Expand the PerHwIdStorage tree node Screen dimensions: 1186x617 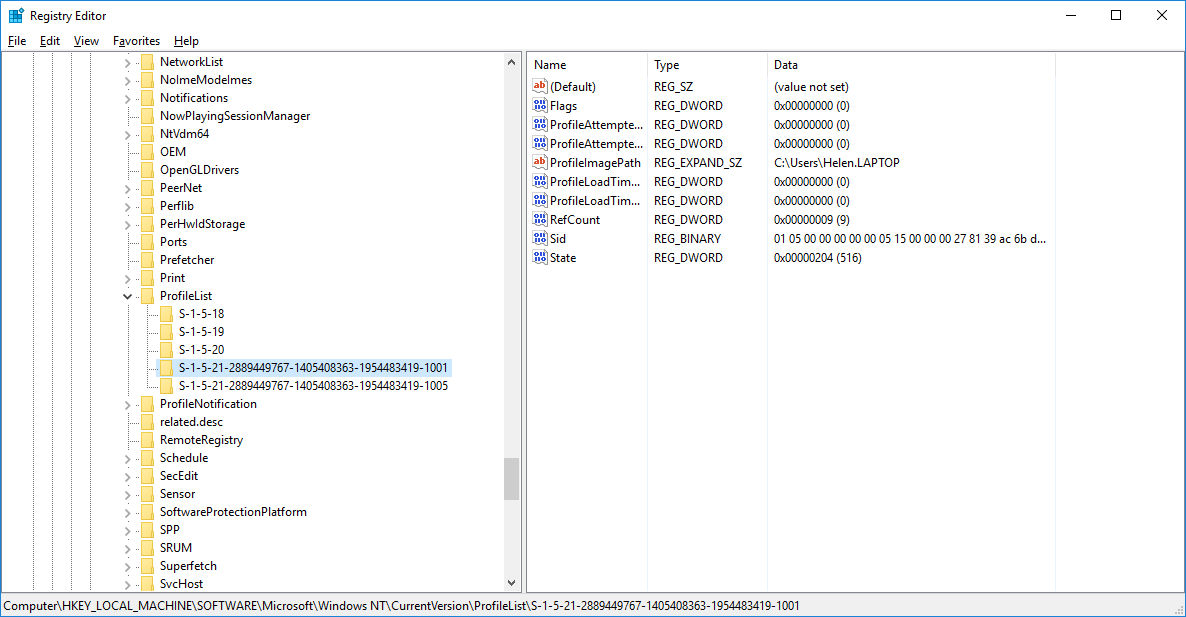(x=127, y=225)
